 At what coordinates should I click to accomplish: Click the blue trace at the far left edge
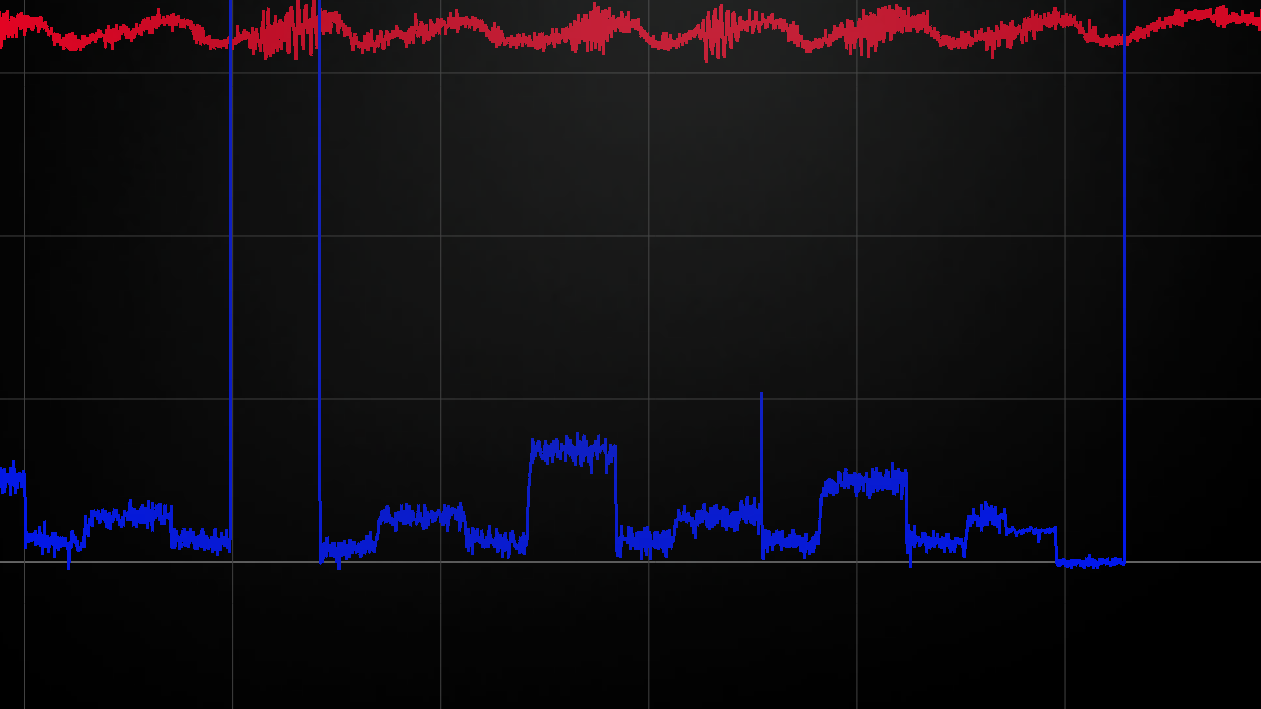click(10, 480)
